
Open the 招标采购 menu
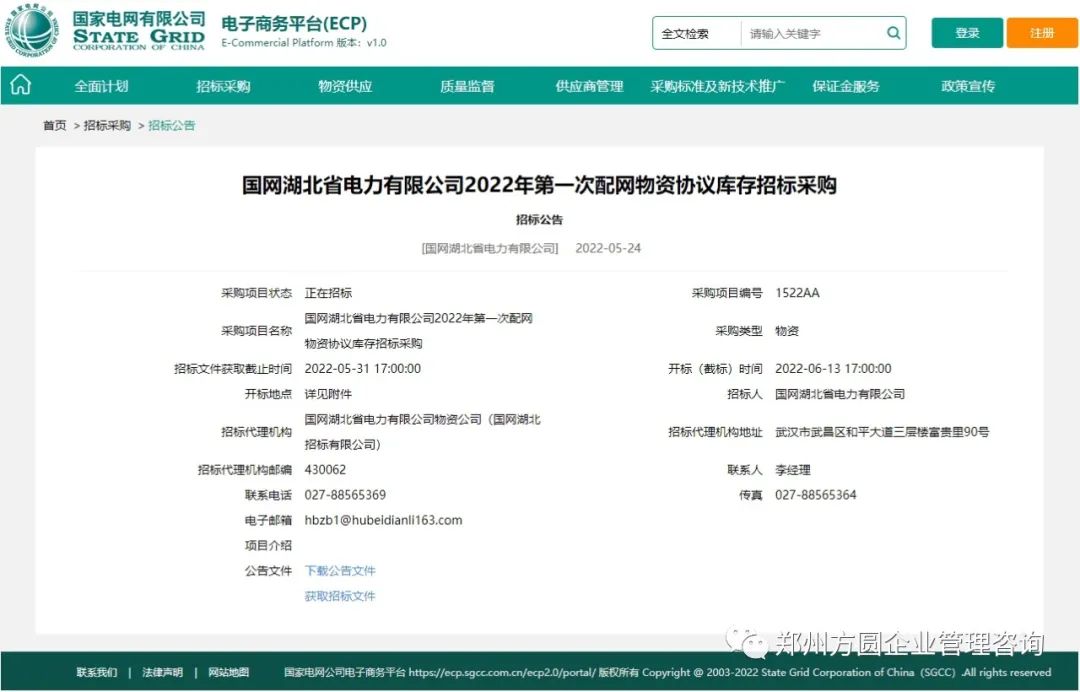point(223,86)
